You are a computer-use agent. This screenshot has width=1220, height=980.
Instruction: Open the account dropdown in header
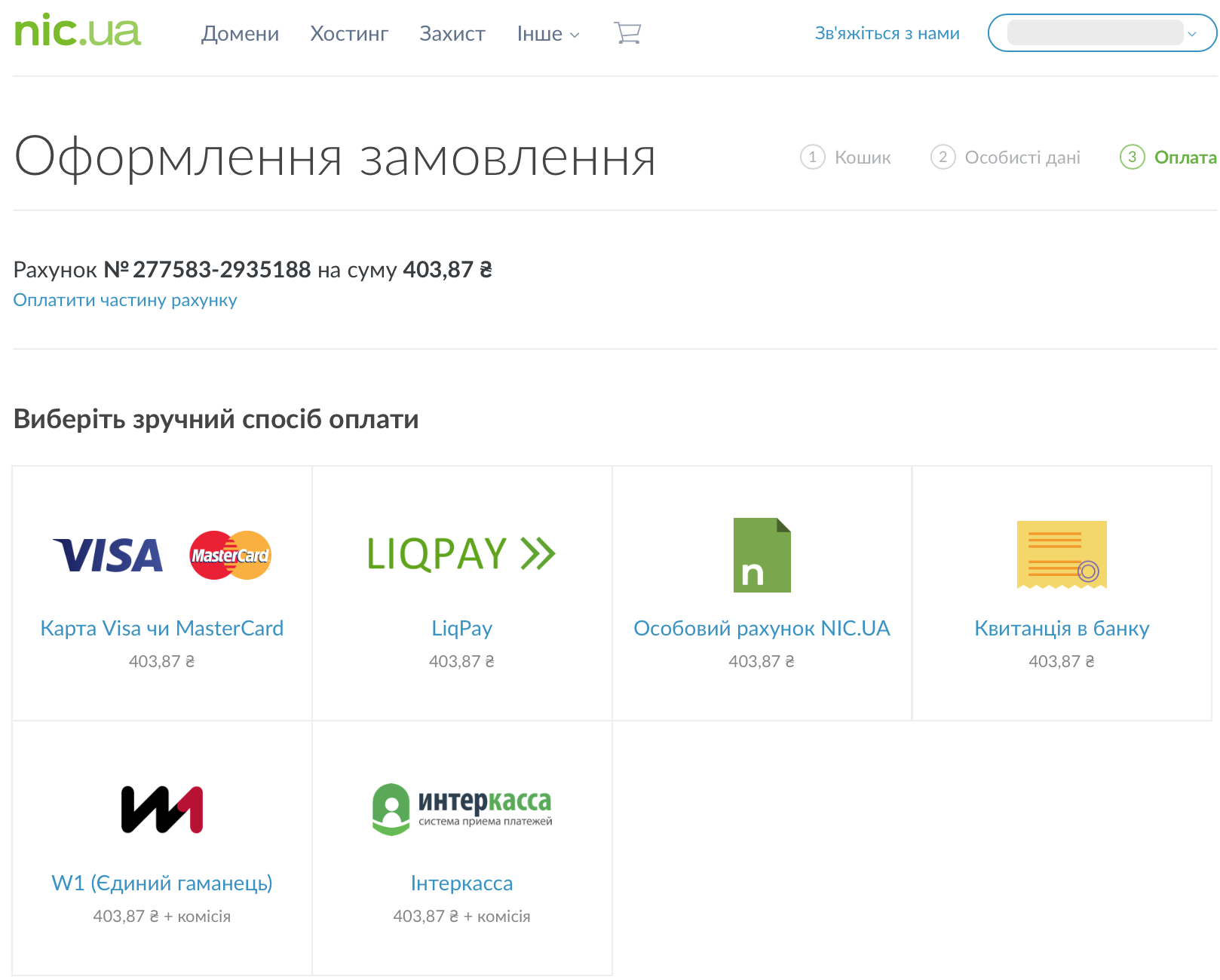(1102, 33)
